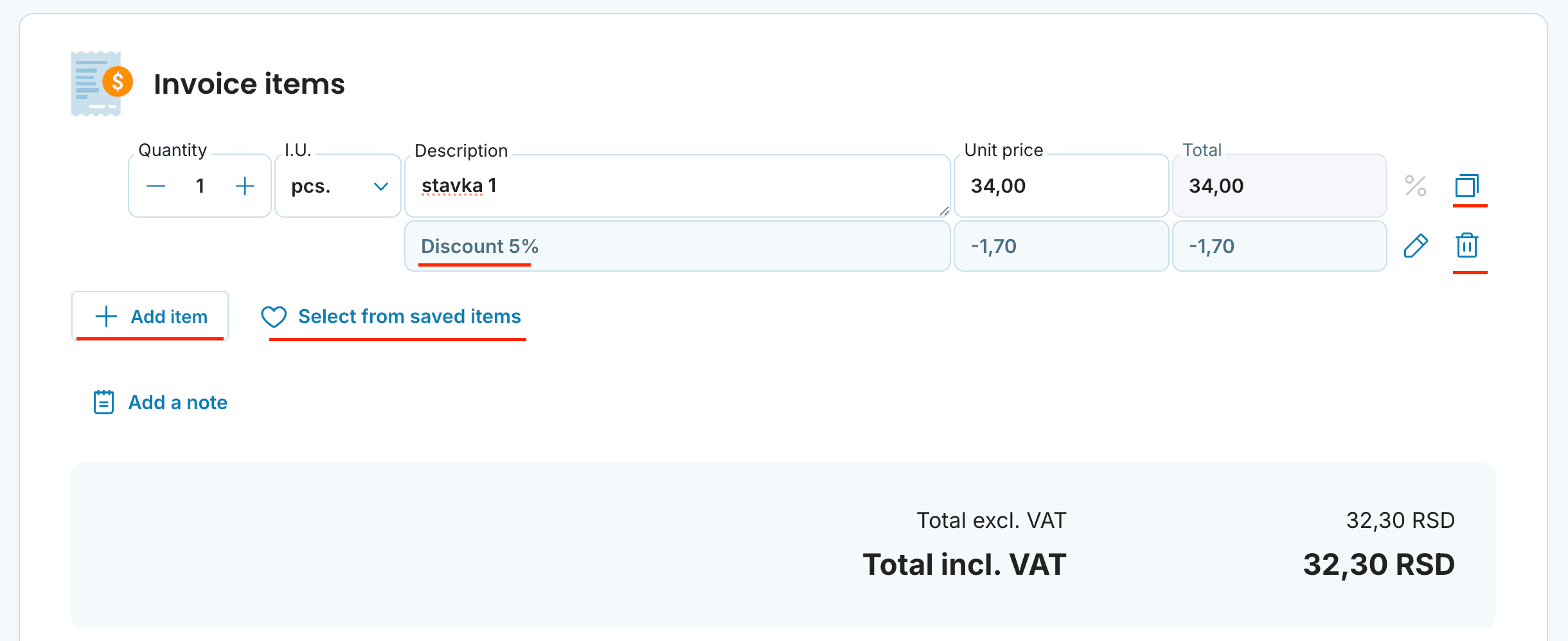
Task: Click the Quantity value 1
Action: click(200, 186)
